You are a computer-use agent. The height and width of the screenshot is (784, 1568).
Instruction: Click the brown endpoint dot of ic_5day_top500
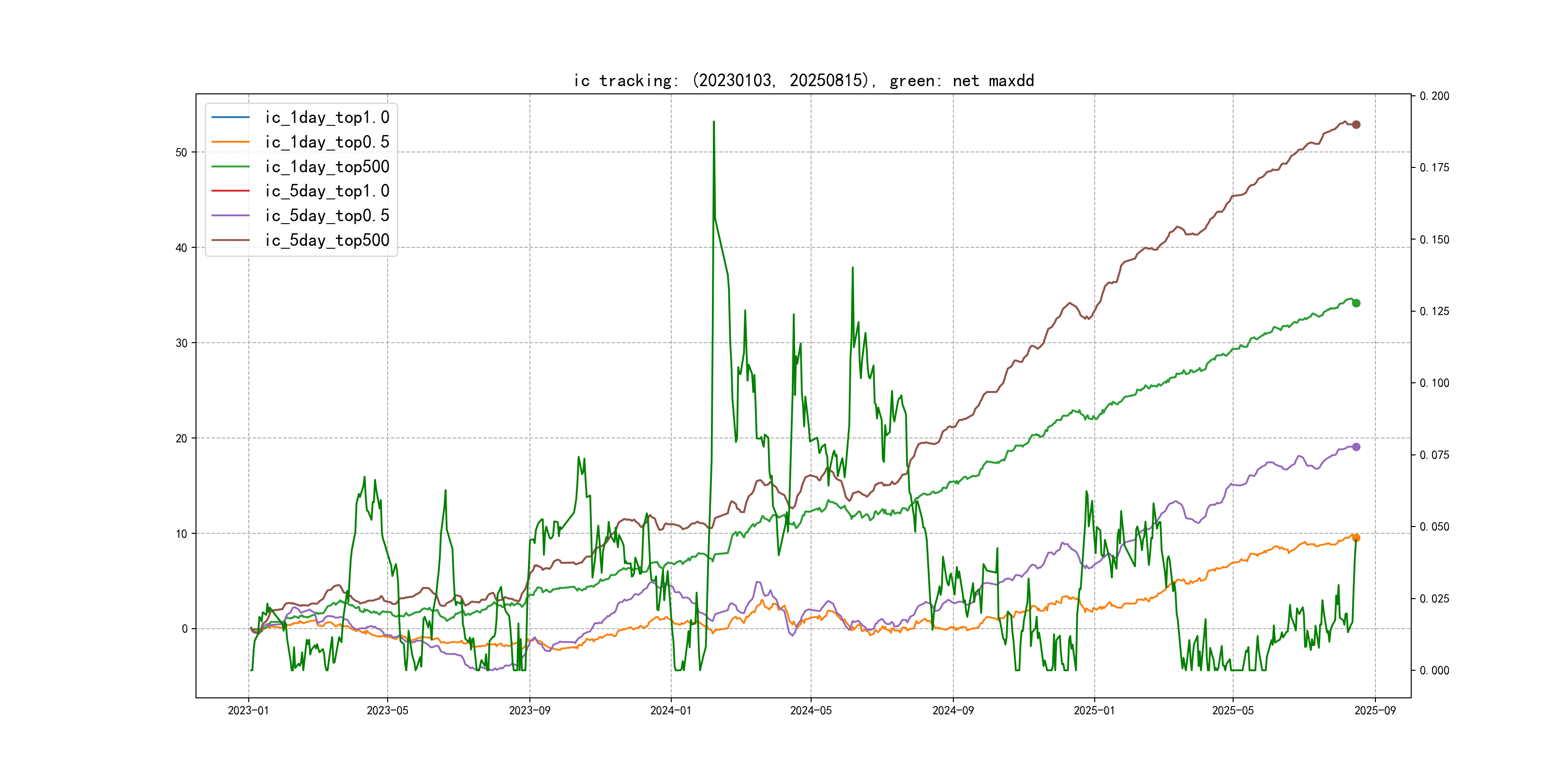point(1356,125)
